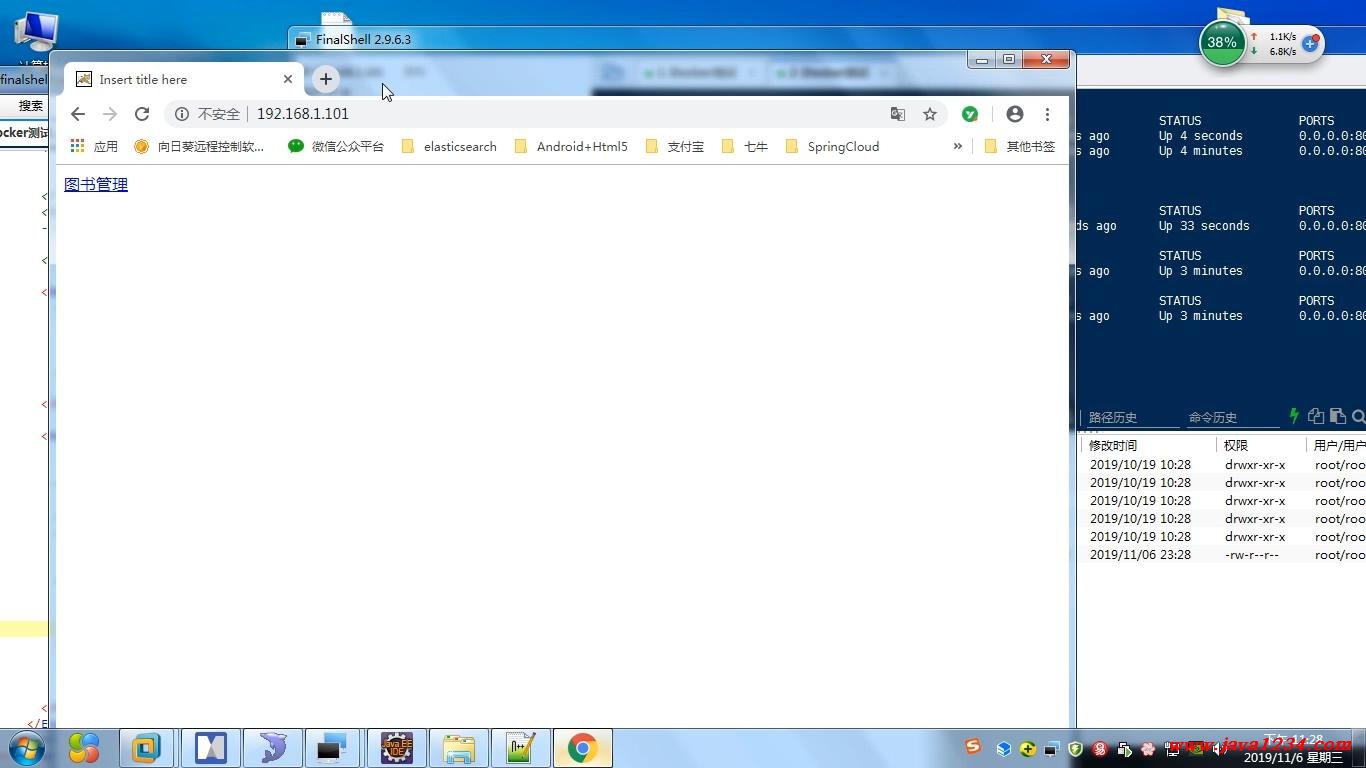Open the 七牛 bookmark folder
1366x768 pixels.
pos(745,146)
